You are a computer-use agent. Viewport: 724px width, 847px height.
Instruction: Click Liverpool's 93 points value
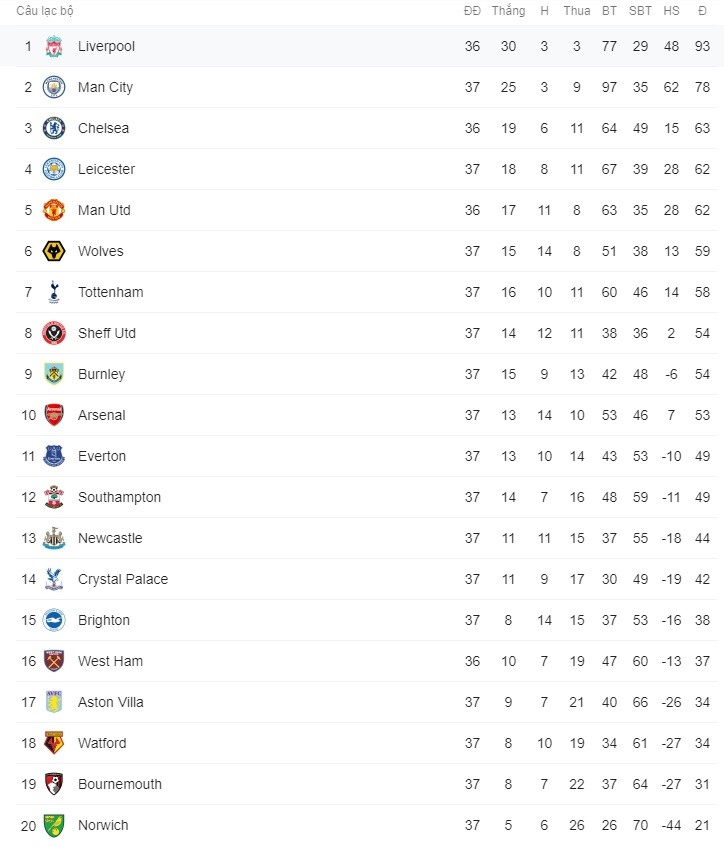point(702,46)
